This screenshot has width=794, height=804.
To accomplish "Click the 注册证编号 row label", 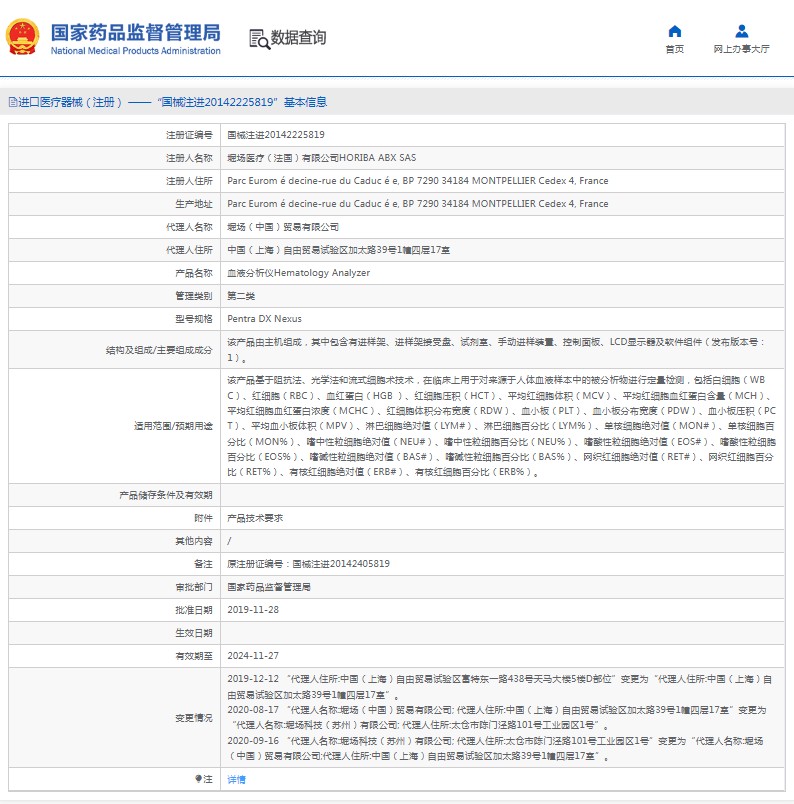I will point(189,135).
